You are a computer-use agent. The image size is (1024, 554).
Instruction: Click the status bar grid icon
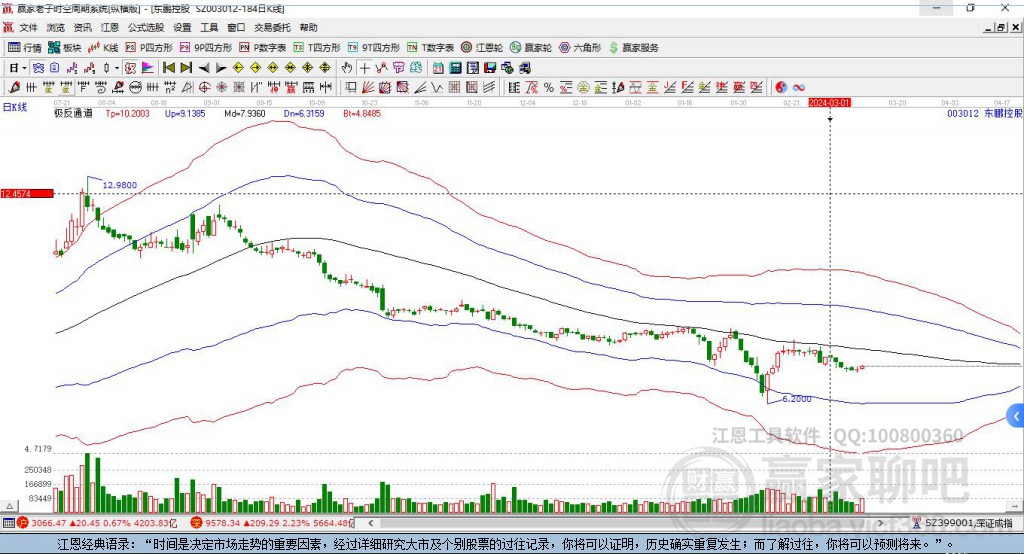(x=8, y=523)
